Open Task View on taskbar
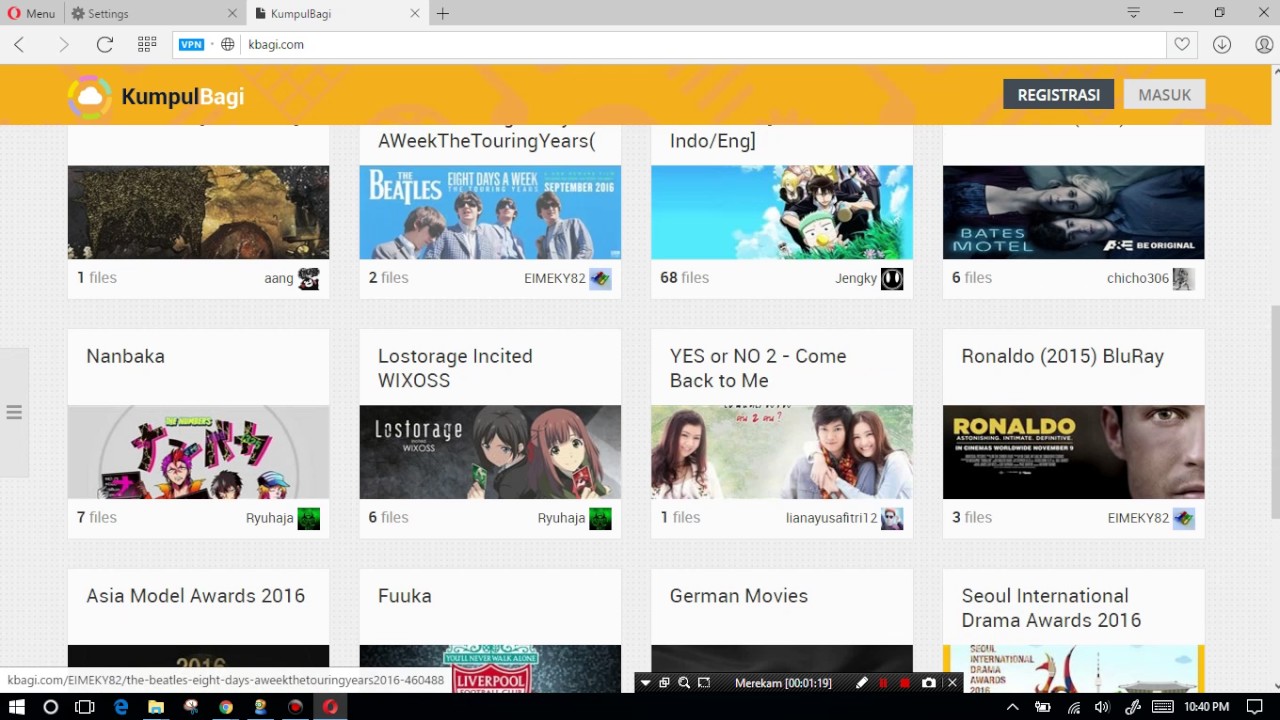The image size is (1280, 720). (85, 706)
